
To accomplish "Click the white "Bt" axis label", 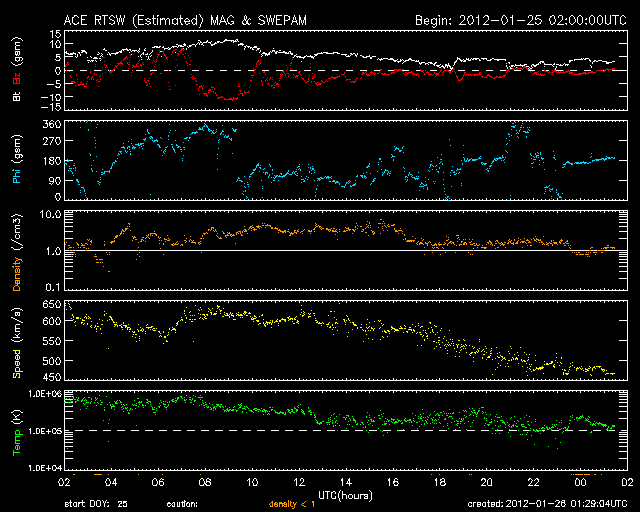I will pos(17,96).
